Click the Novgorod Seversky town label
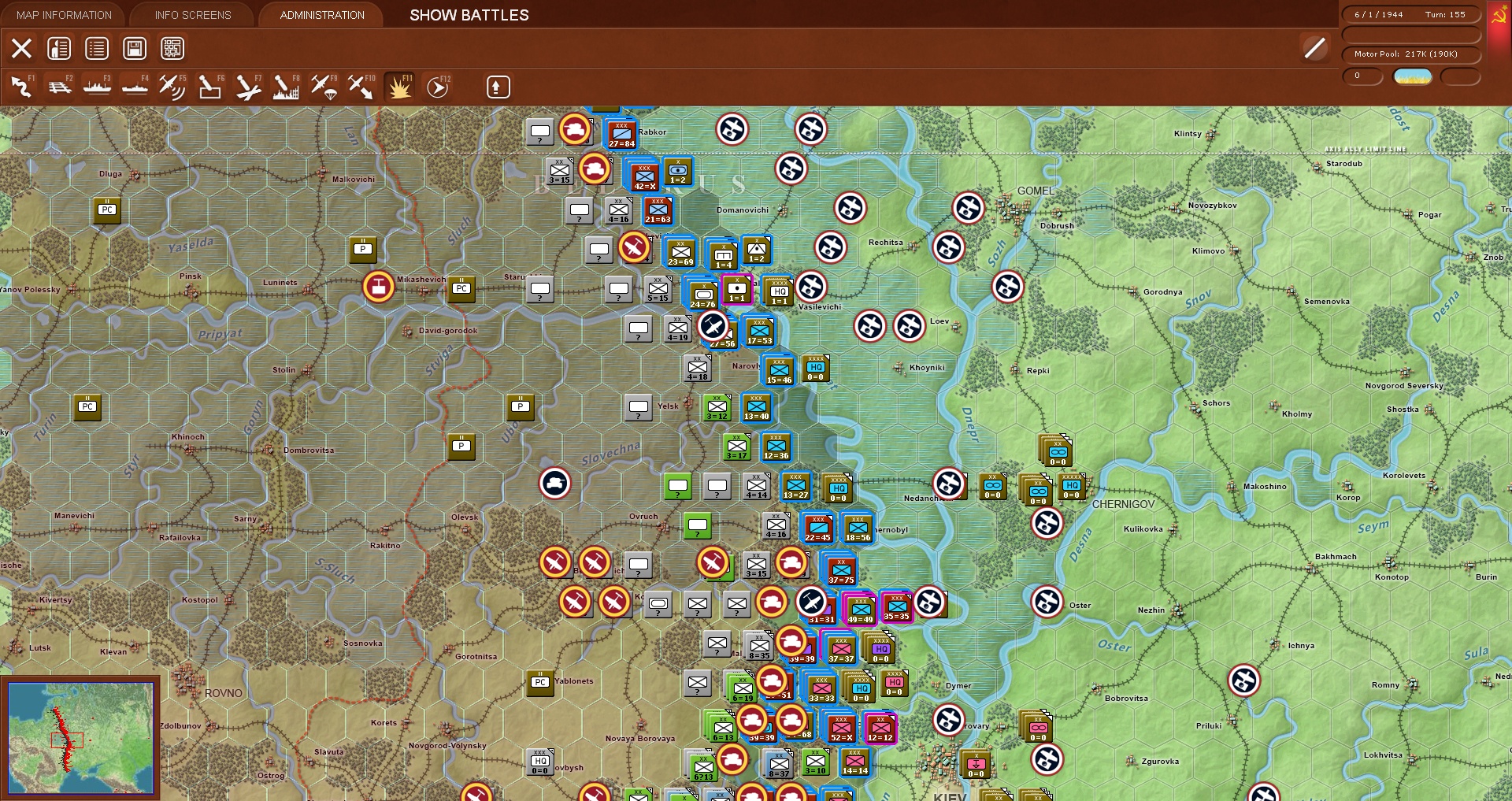 [x=1404, y=386]
